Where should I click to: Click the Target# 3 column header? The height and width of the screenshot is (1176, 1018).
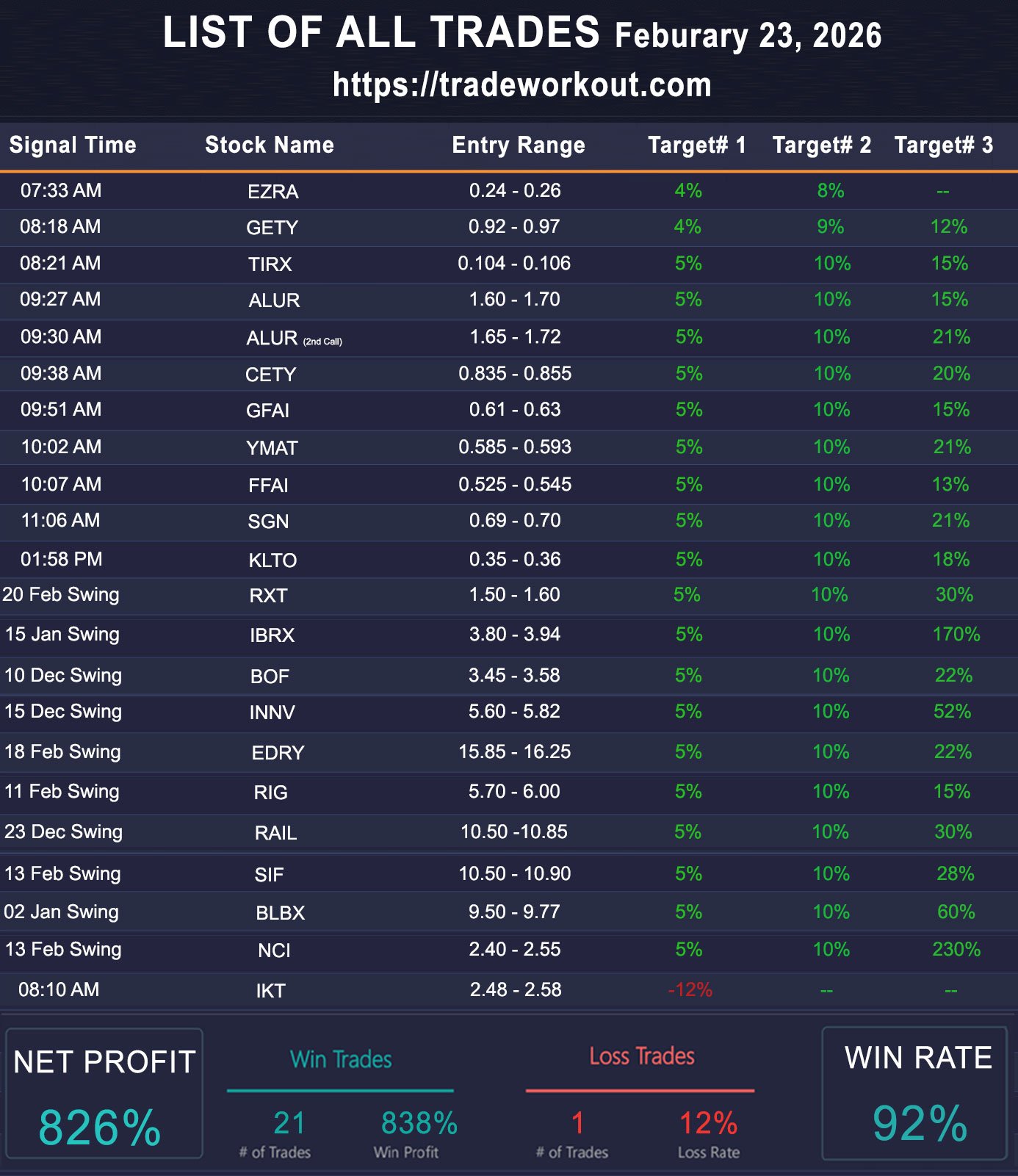pos(943,145)
